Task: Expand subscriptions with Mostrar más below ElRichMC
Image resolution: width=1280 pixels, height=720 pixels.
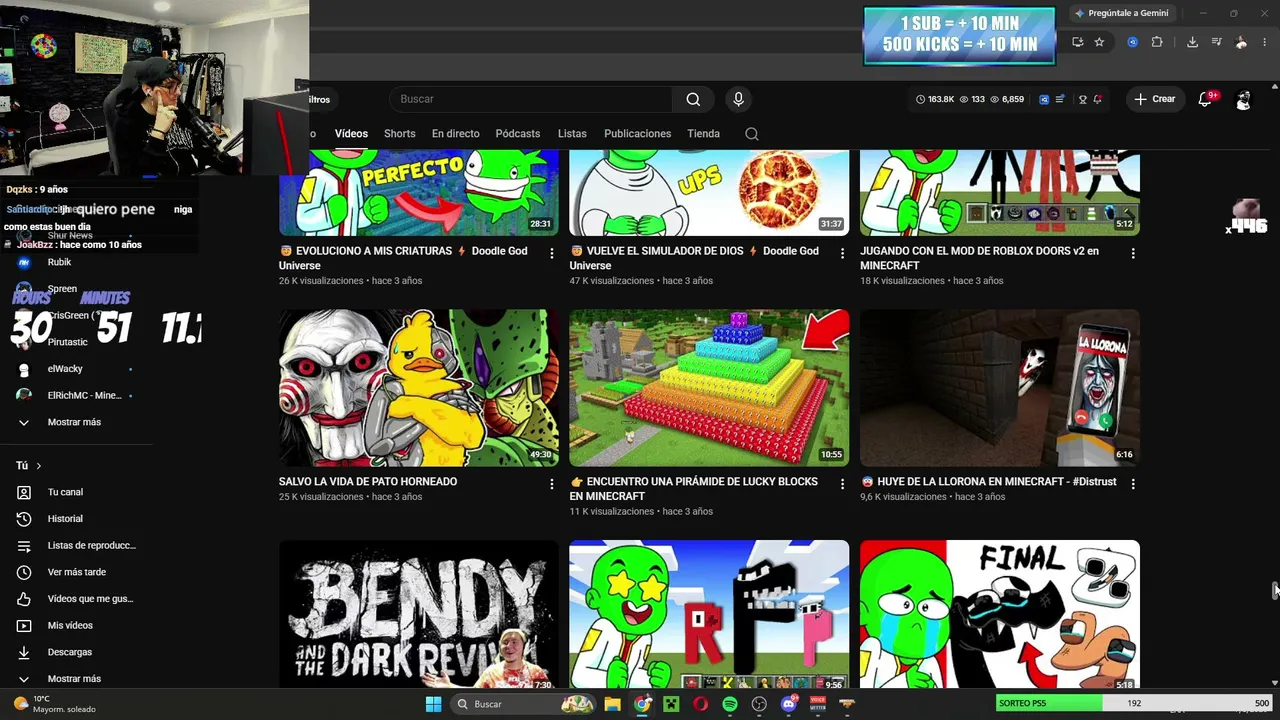Action: [x=76, y=422]
